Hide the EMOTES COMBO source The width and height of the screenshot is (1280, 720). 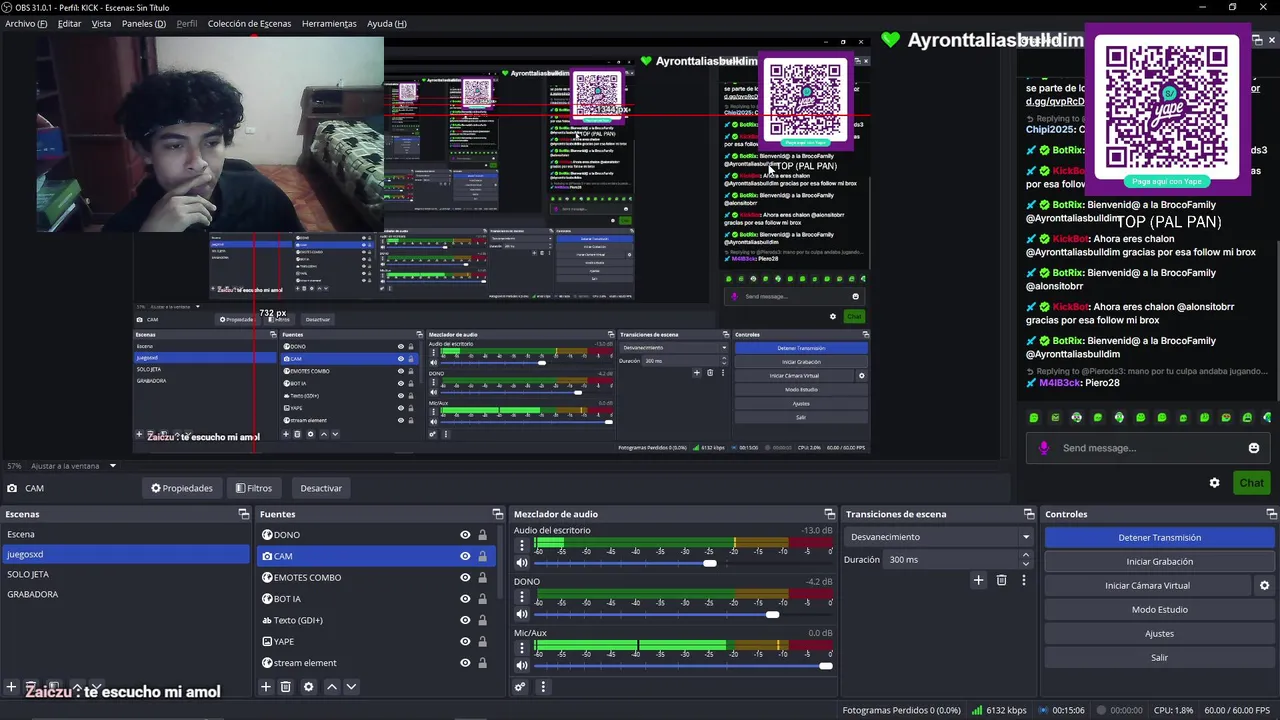tap(465, 577)
